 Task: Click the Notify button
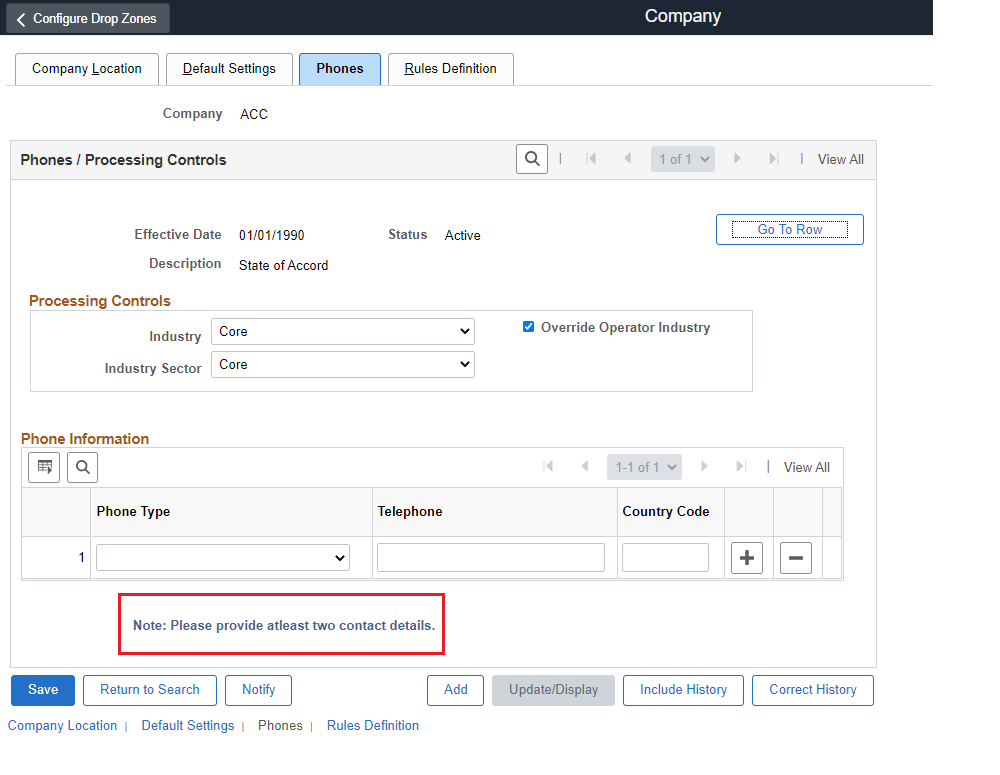[x=258, y=690]
